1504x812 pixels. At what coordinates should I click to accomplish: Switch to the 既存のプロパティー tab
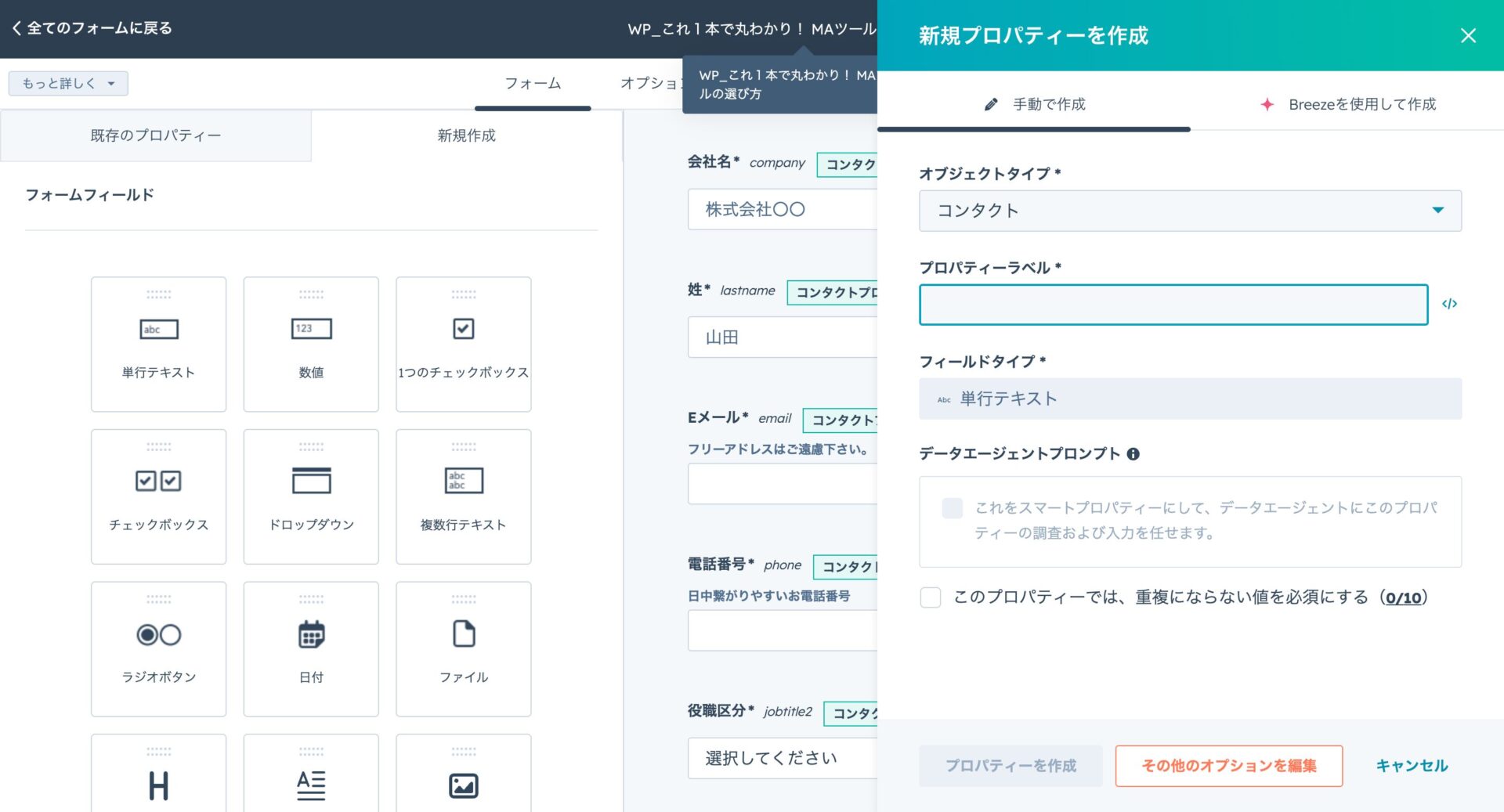[x=155, y=135]
